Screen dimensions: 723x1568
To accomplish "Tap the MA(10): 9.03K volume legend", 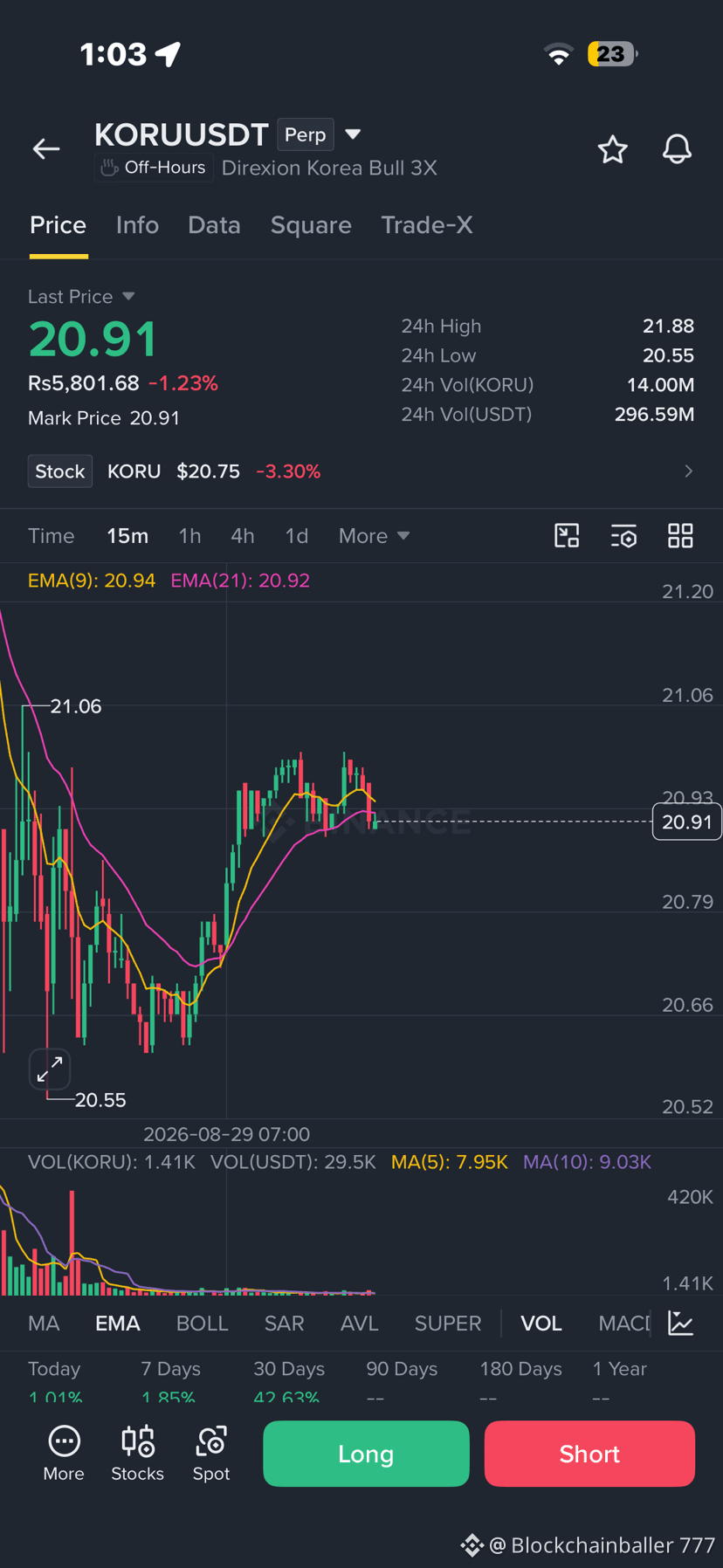I will (587, 1162).
